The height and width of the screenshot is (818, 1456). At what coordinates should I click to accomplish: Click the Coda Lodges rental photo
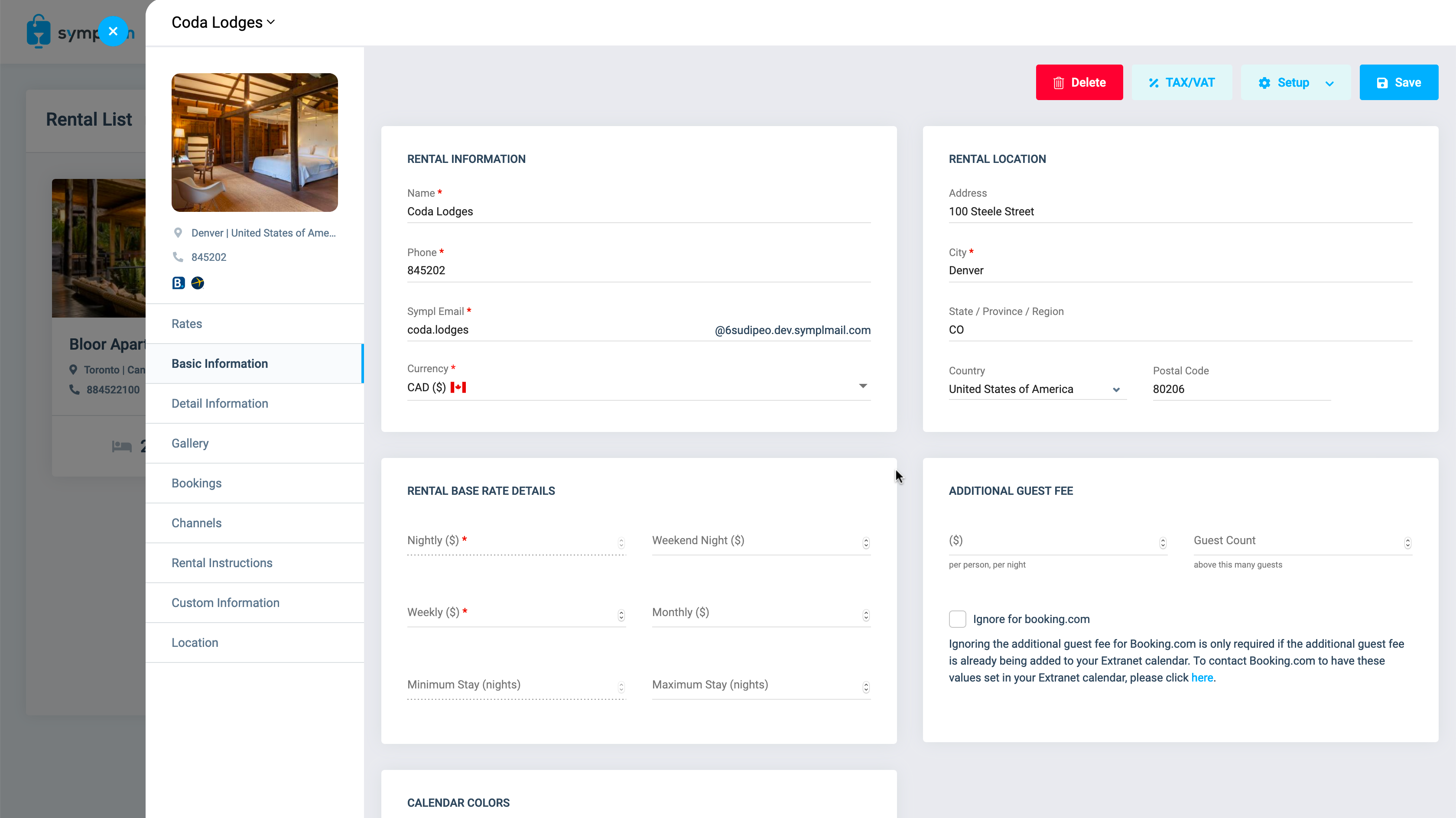coord(254,143)
